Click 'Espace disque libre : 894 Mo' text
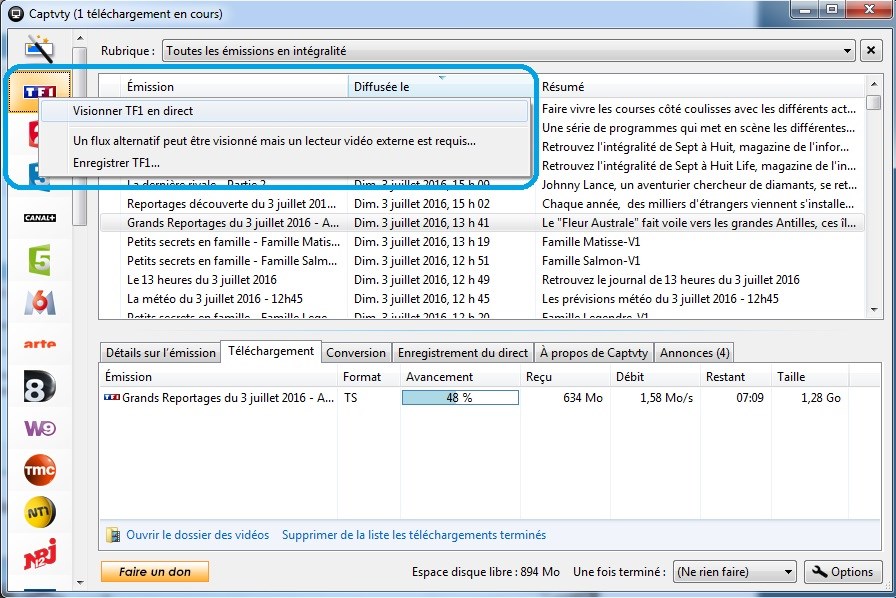Viewport: 896px width, 598px height. click(x=486, y=572)
